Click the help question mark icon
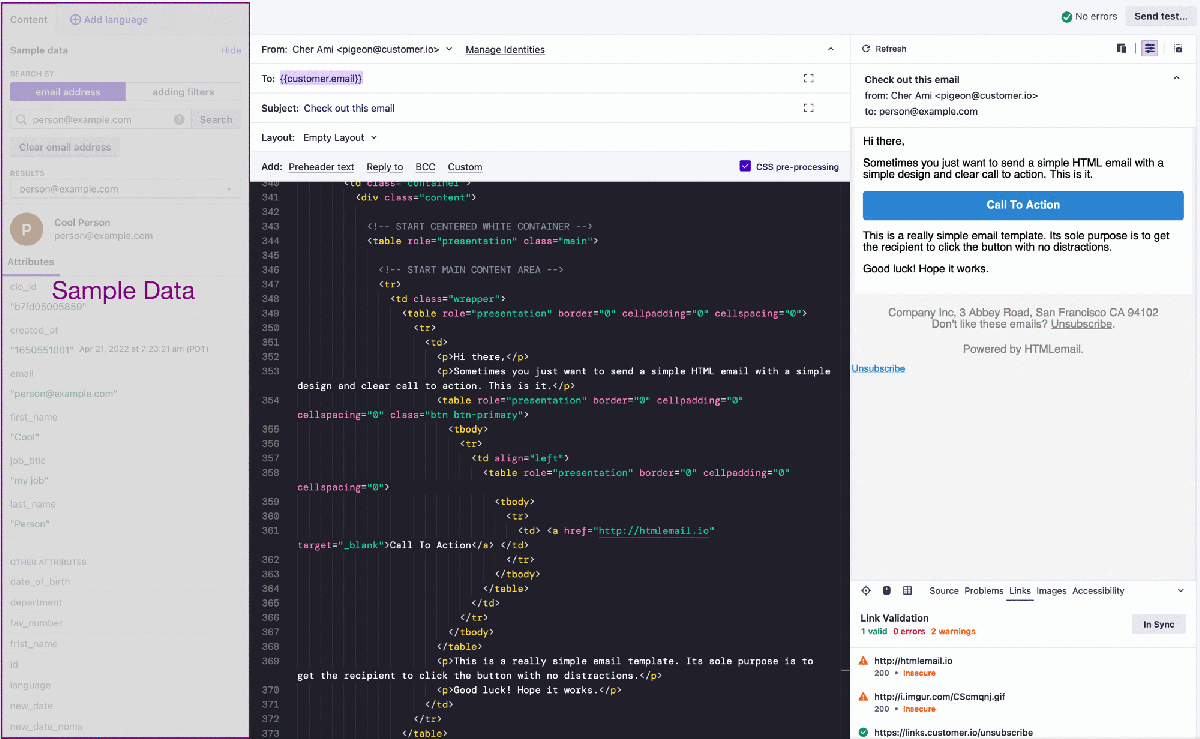The image size is (1200, 739). click(179, 119)
